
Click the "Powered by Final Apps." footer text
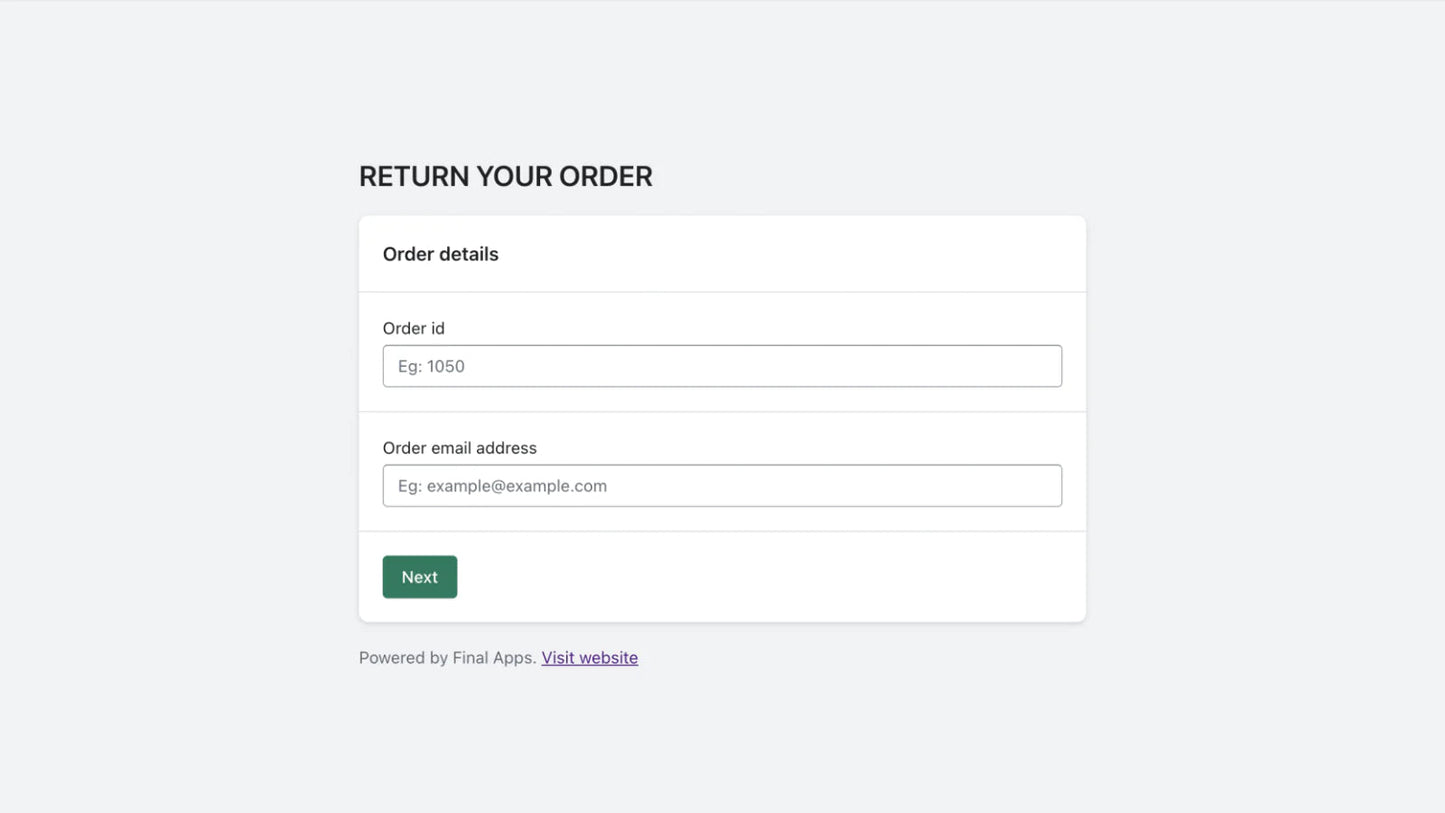point(448,658)
